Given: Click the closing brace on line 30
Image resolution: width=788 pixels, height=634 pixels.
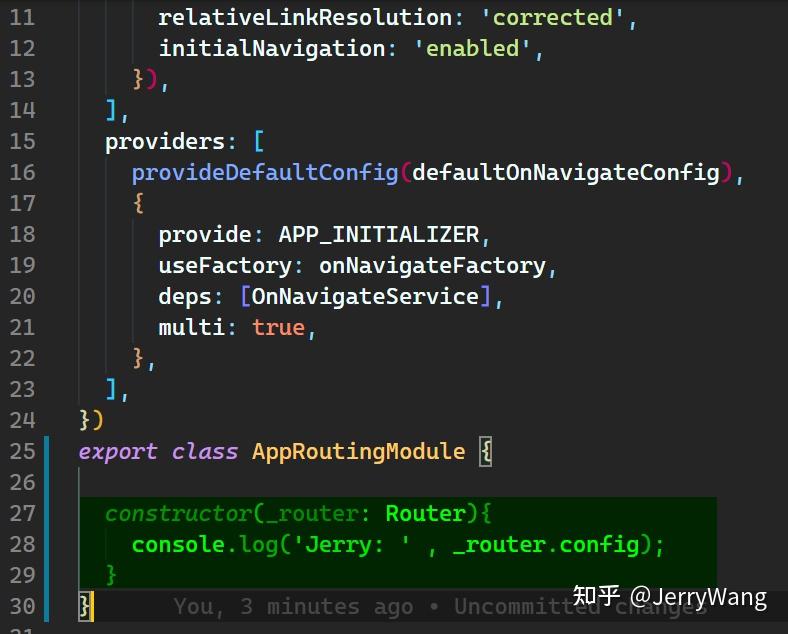Looking at the screenshot, I should 84,606.
